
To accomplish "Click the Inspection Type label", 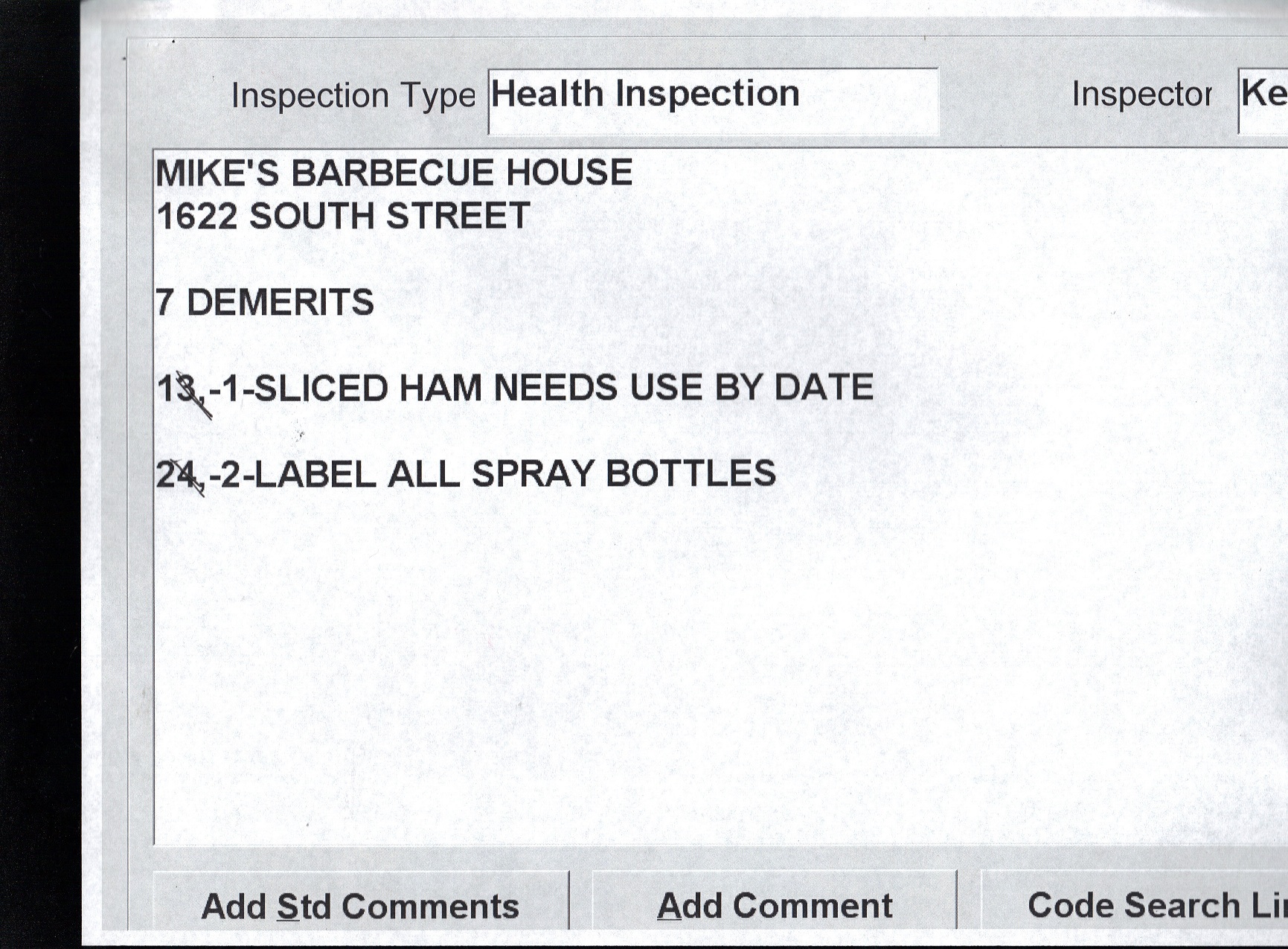I will click(353, 96).
